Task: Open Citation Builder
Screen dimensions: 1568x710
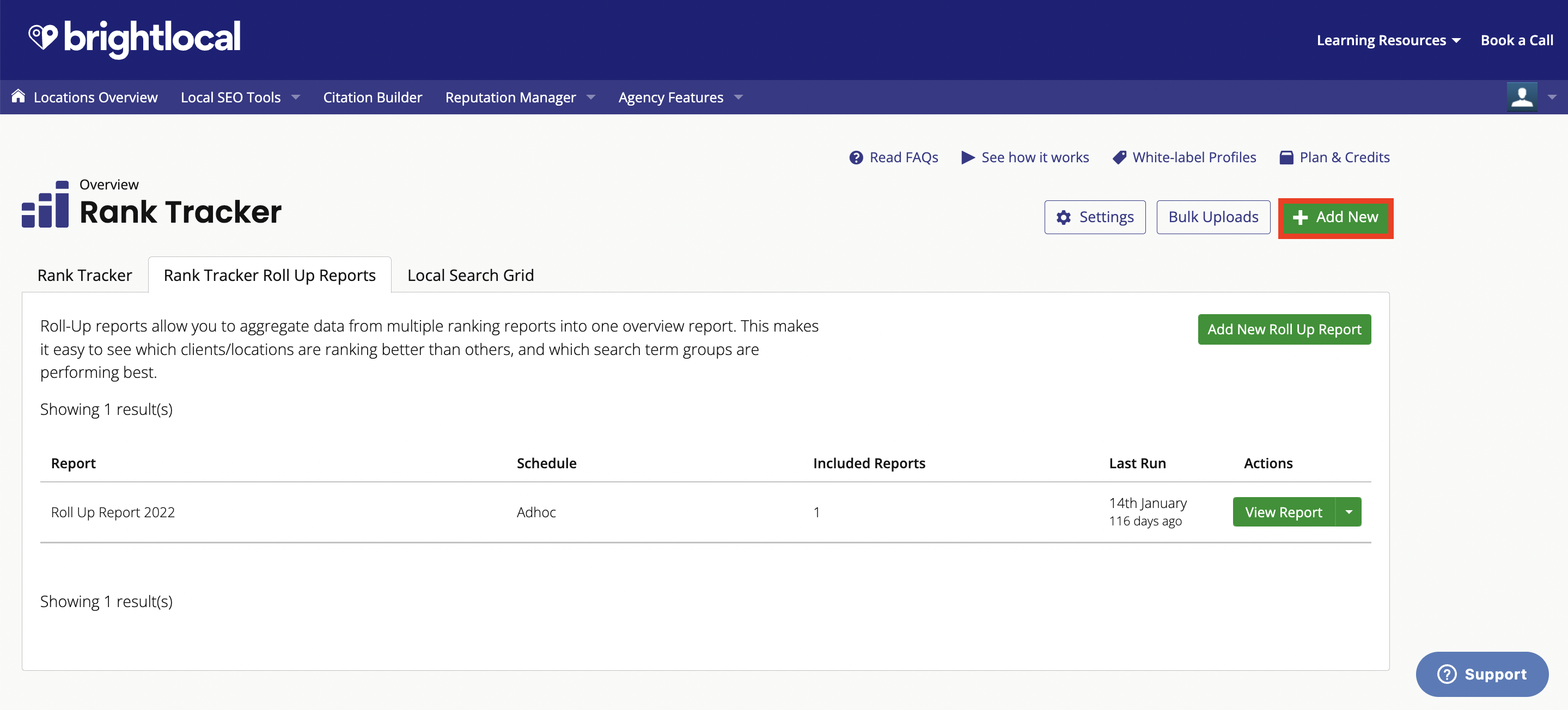Action: click(373, 97)
